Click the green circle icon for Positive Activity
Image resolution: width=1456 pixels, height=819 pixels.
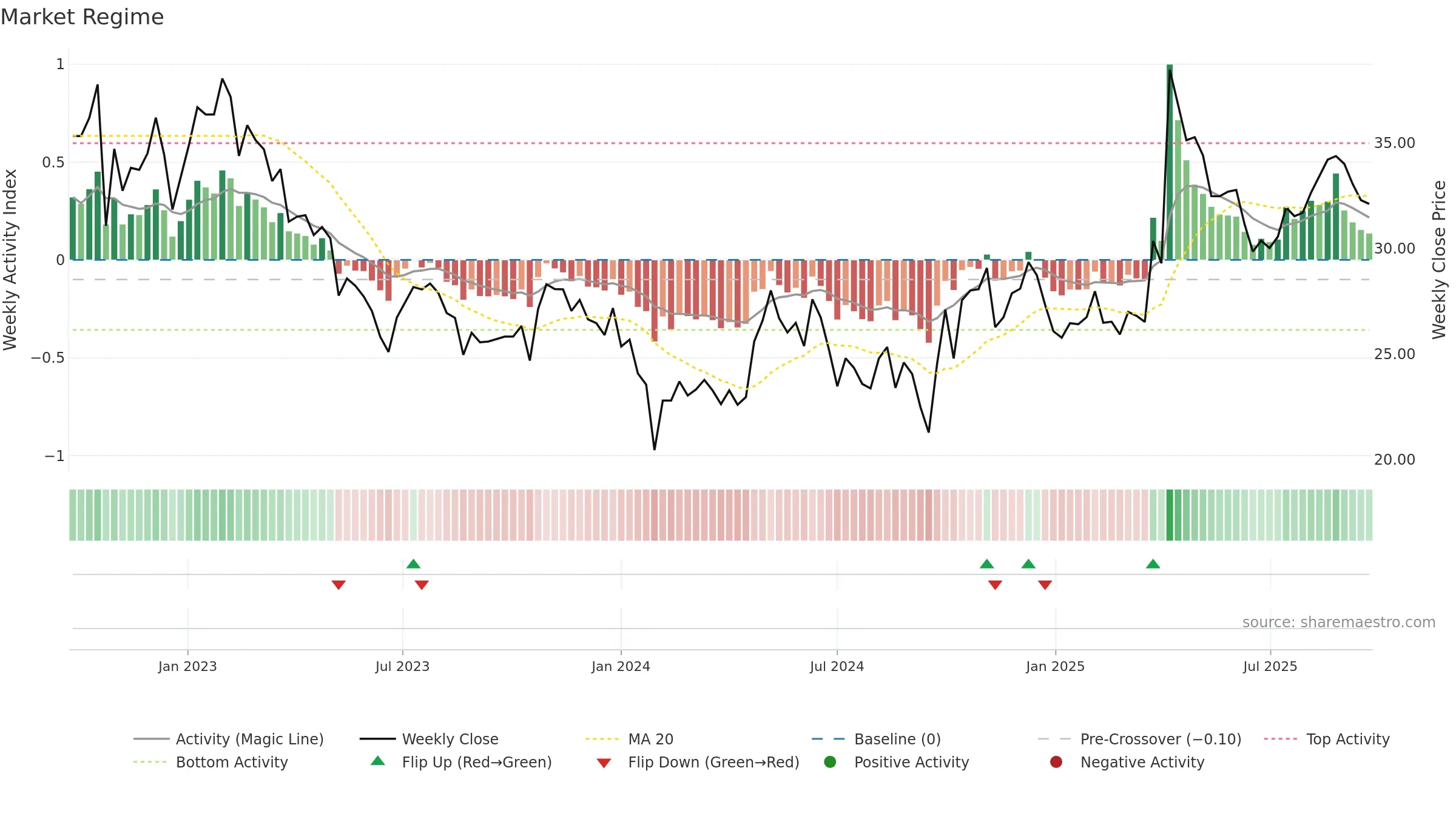(x=830, y=762)
